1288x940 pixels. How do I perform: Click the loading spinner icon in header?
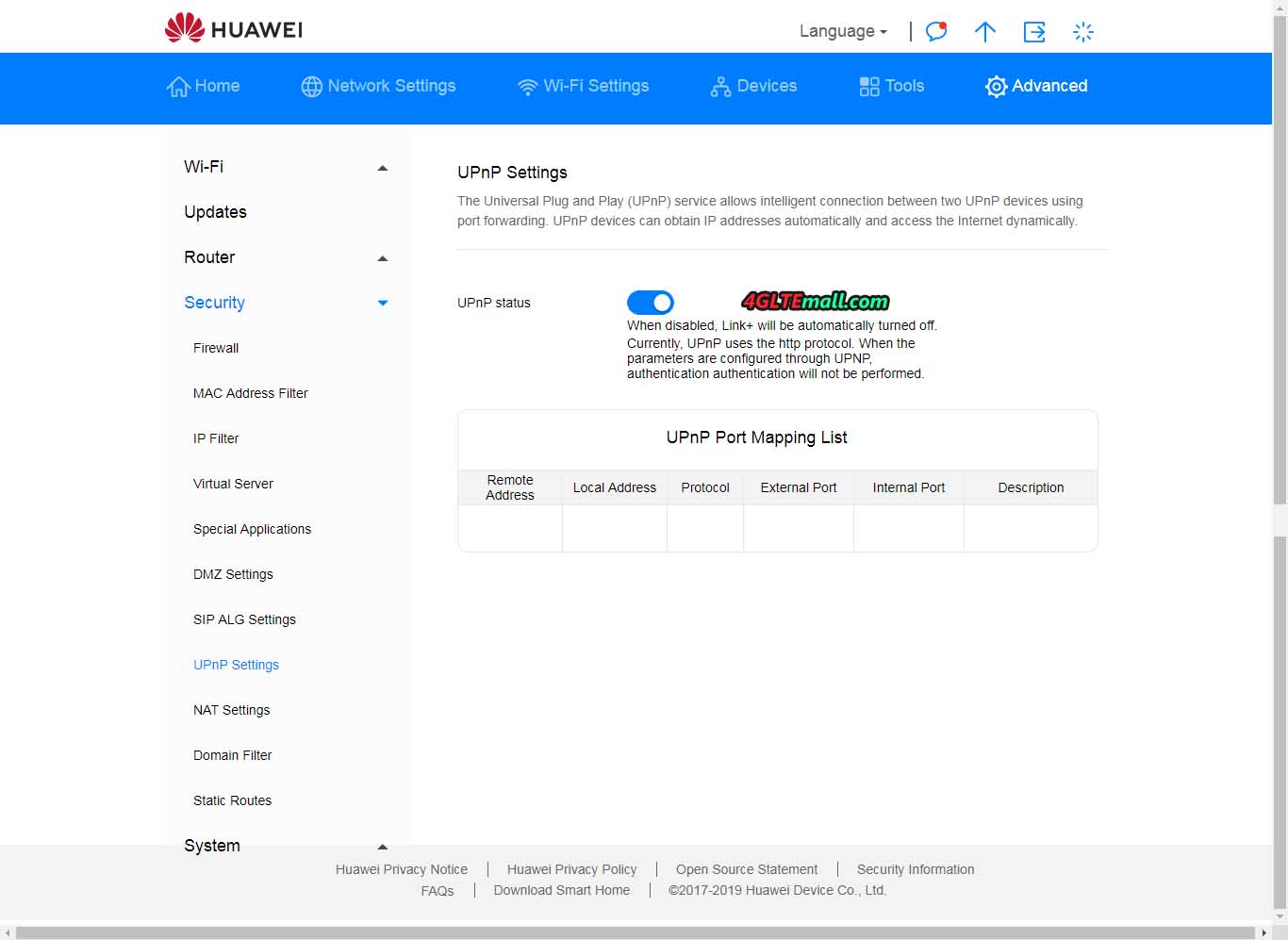coord(1083,32)
